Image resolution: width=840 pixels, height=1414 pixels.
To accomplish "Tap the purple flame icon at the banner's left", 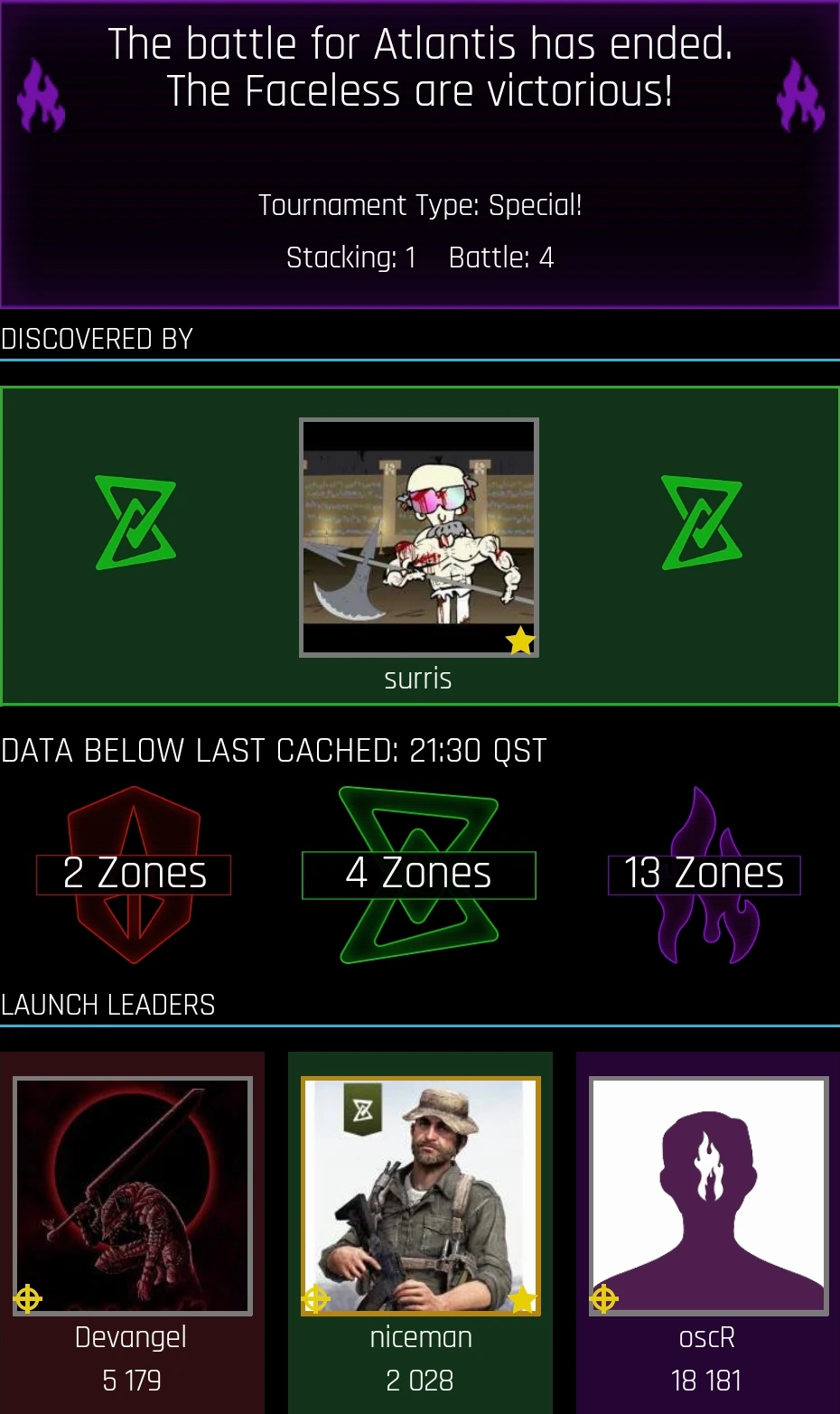I will point(42,95).
